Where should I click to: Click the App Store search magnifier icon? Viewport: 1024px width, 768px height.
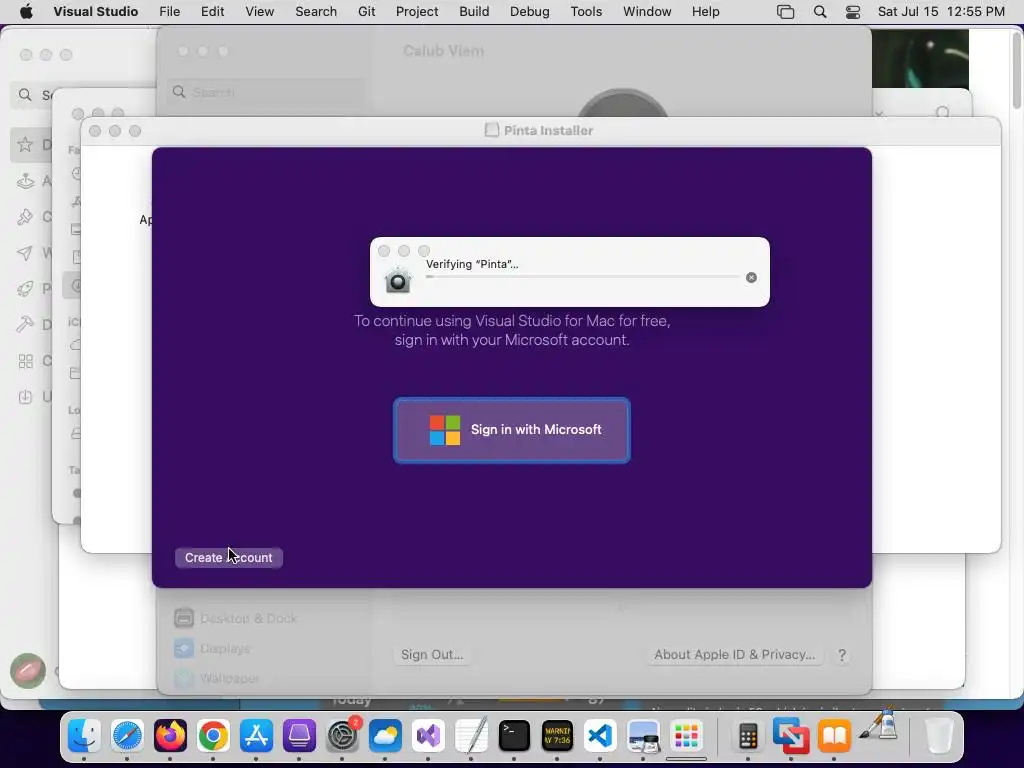click(x=25, y=95)
